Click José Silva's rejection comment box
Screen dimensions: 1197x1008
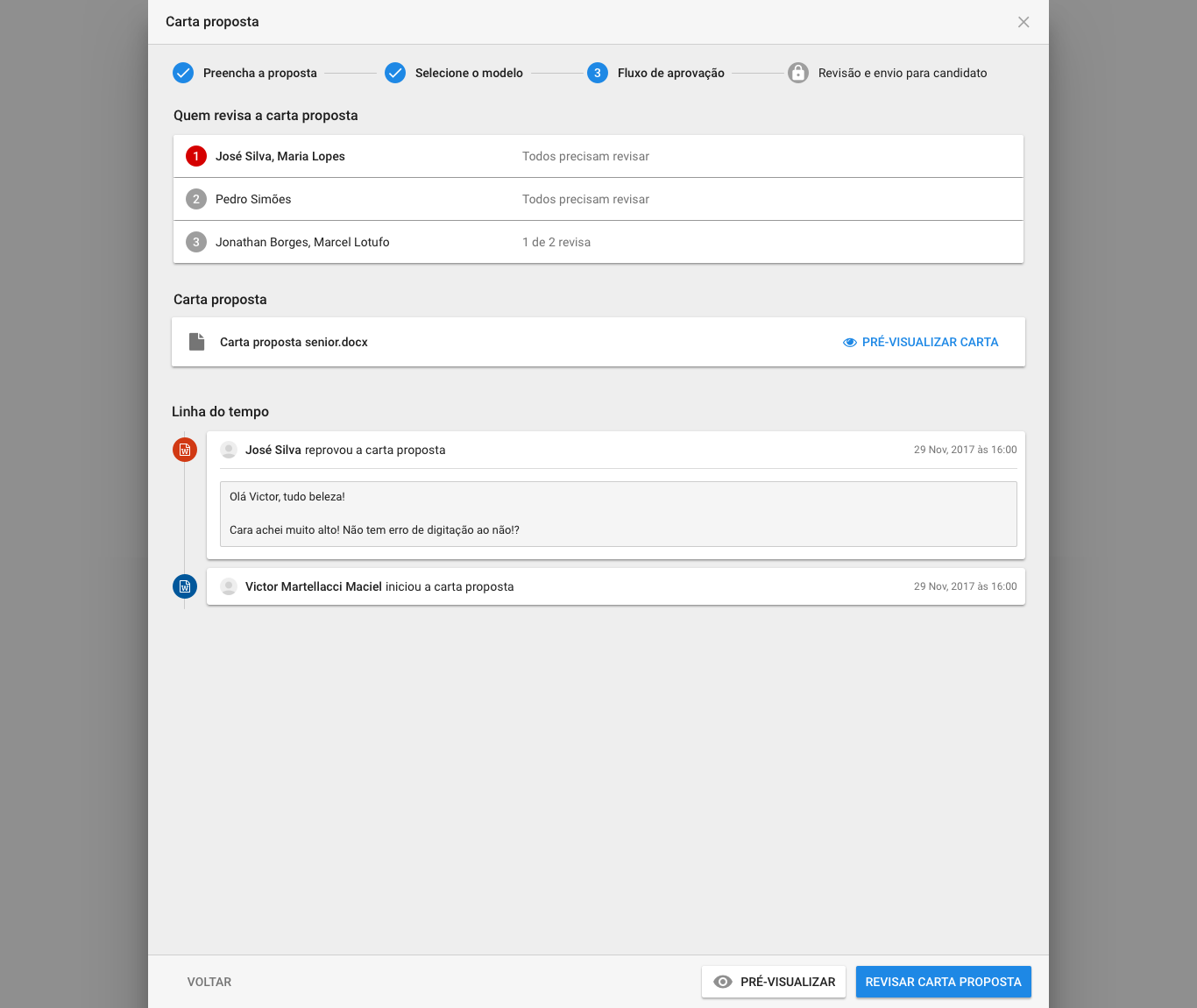point(618,514)
